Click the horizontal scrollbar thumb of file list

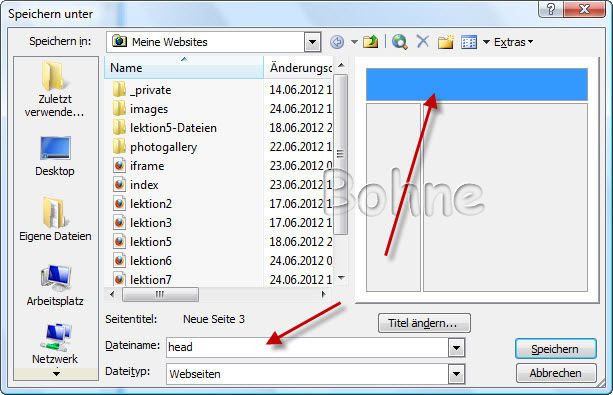click(x=160, y=294)
